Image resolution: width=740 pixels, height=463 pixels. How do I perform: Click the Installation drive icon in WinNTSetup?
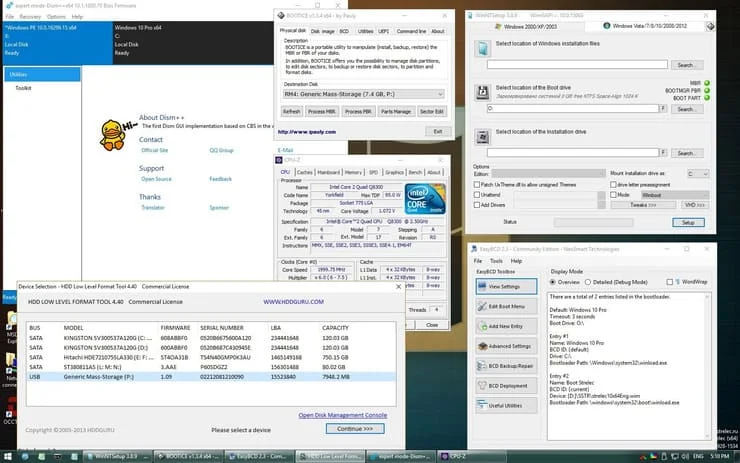[x=482, y=137]
